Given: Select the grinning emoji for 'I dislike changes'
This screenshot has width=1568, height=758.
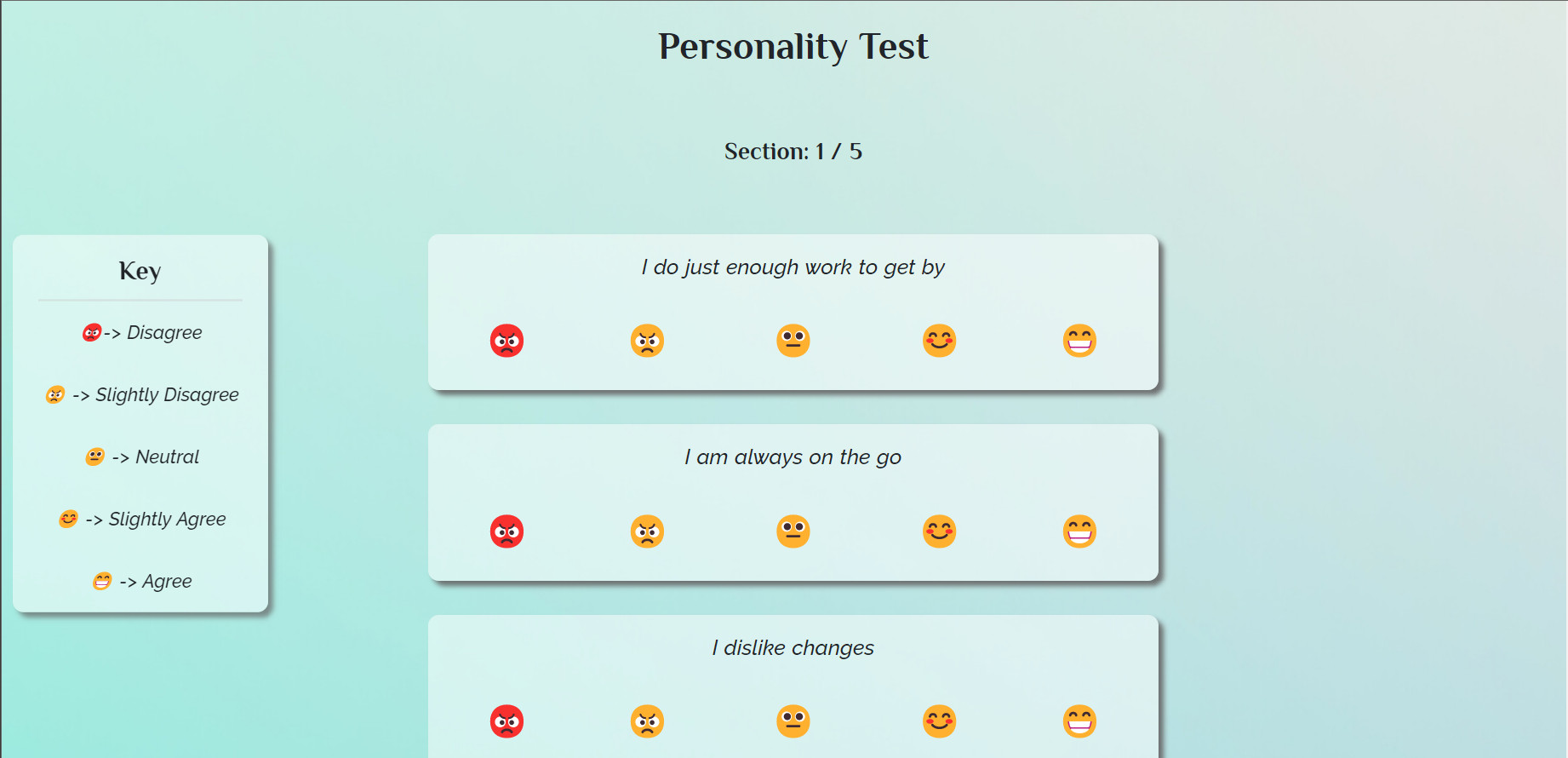Looking at the screenshot, I should (x=1079, y=721).
